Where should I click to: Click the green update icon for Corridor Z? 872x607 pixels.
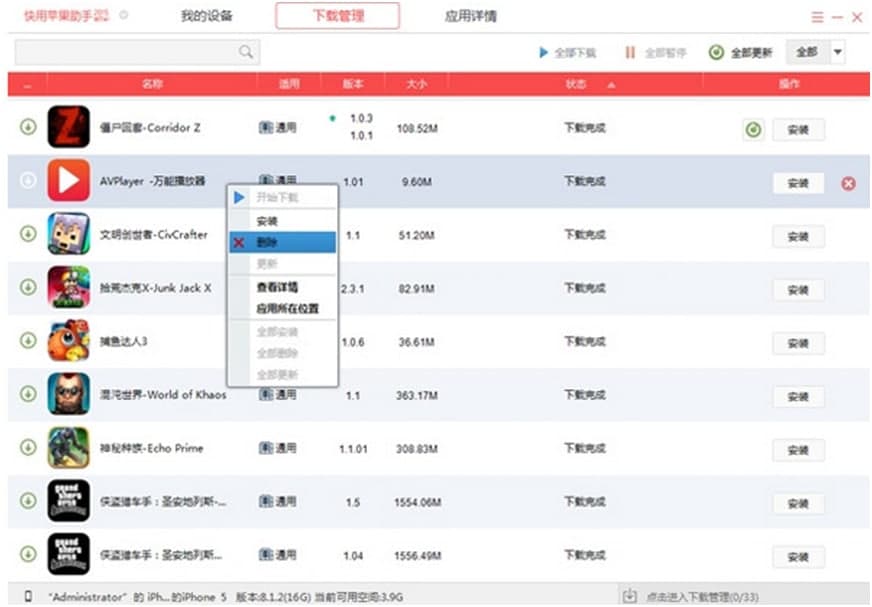click(753, 129)
